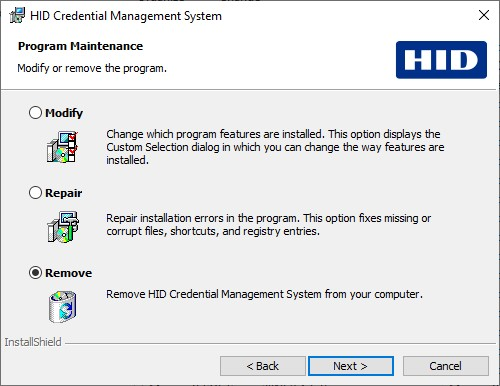Click the bold Repair label text
The width and height of the screenshot is (500, 386).
[x=63, y=193]
